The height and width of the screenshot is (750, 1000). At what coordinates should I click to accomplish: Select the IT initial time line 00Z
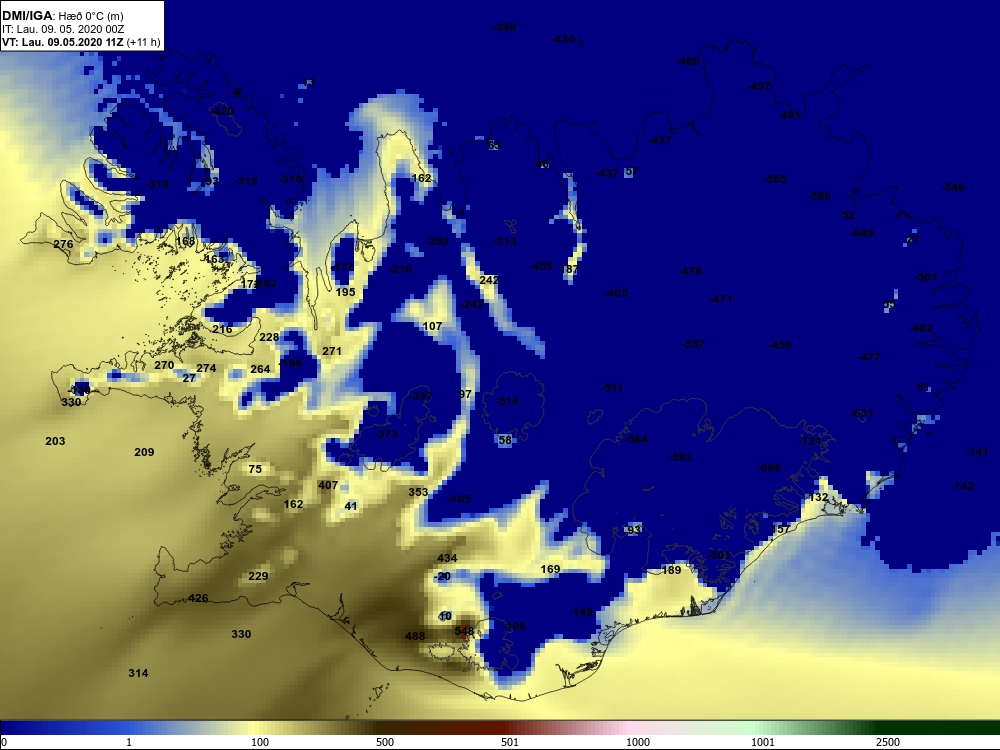62,29
